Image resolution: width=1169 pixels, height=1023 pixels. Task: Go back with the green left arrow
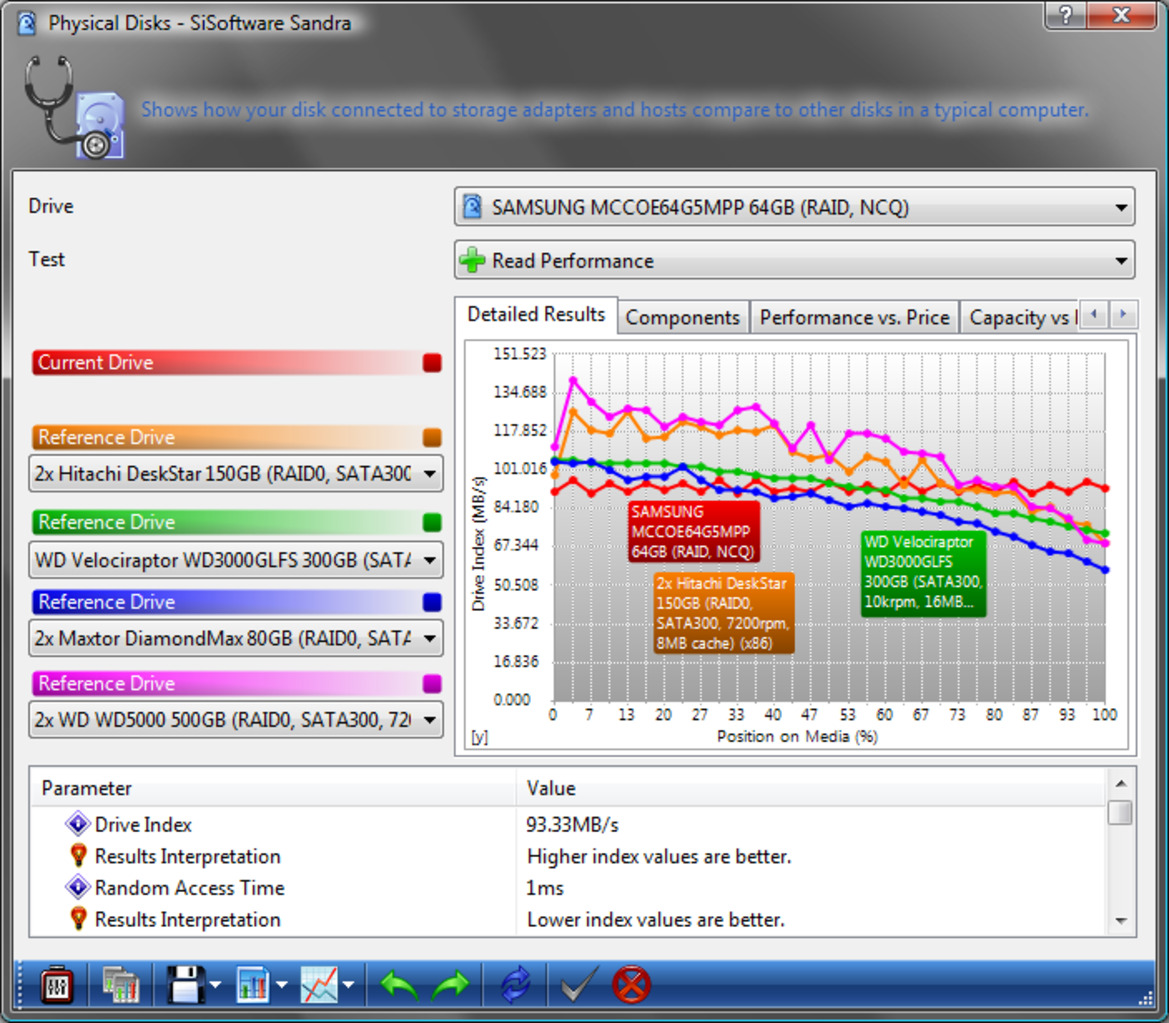[398, 986]
